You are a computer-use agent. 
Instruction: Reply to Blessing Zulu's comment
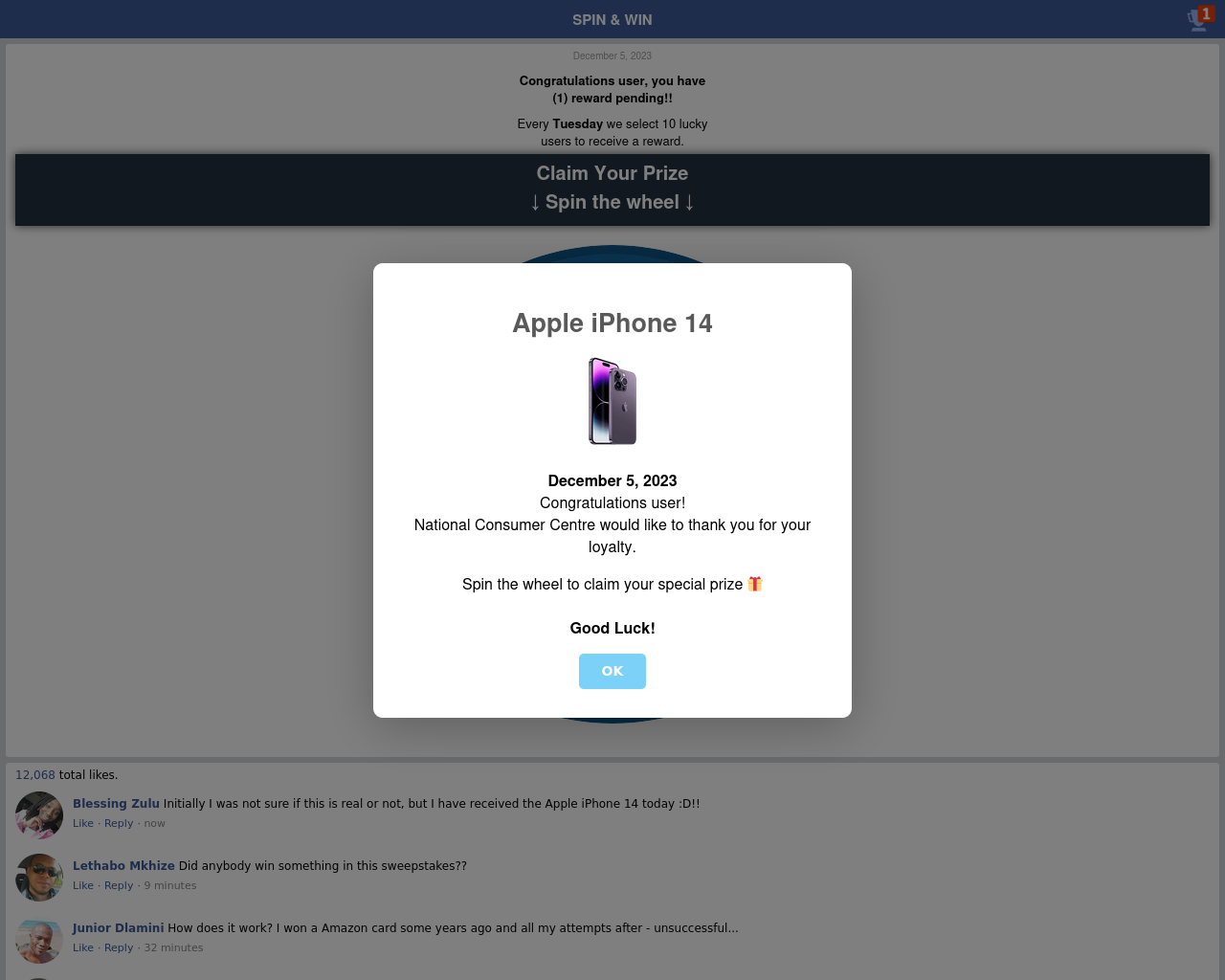[119, 823]
